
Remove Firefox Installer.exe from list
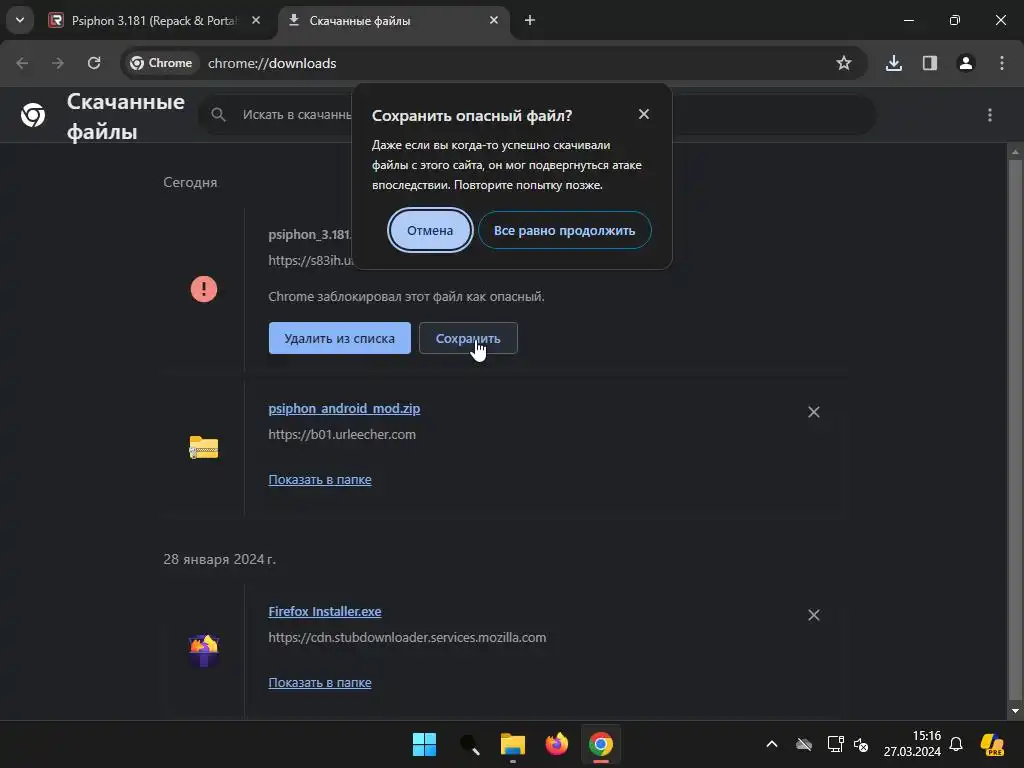(x=814, y=615)
